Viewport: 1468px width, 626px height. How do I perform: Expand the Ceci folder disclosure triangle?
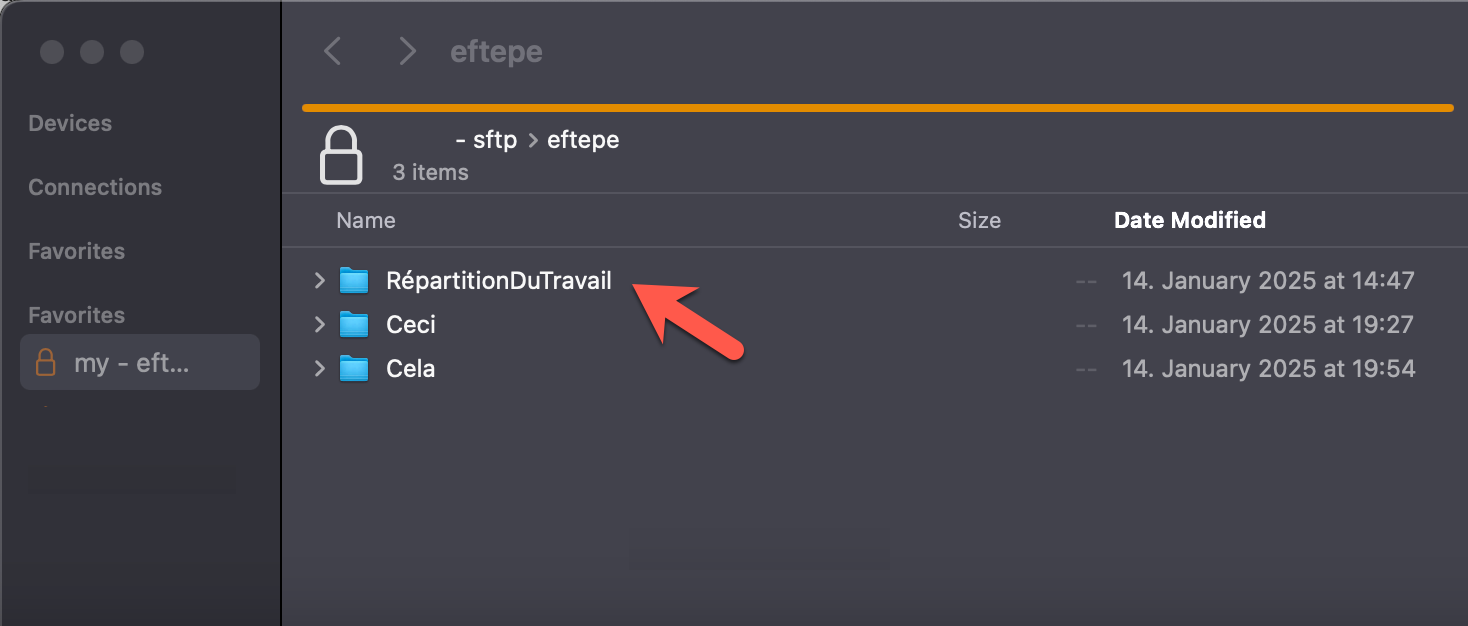[318, 324]
